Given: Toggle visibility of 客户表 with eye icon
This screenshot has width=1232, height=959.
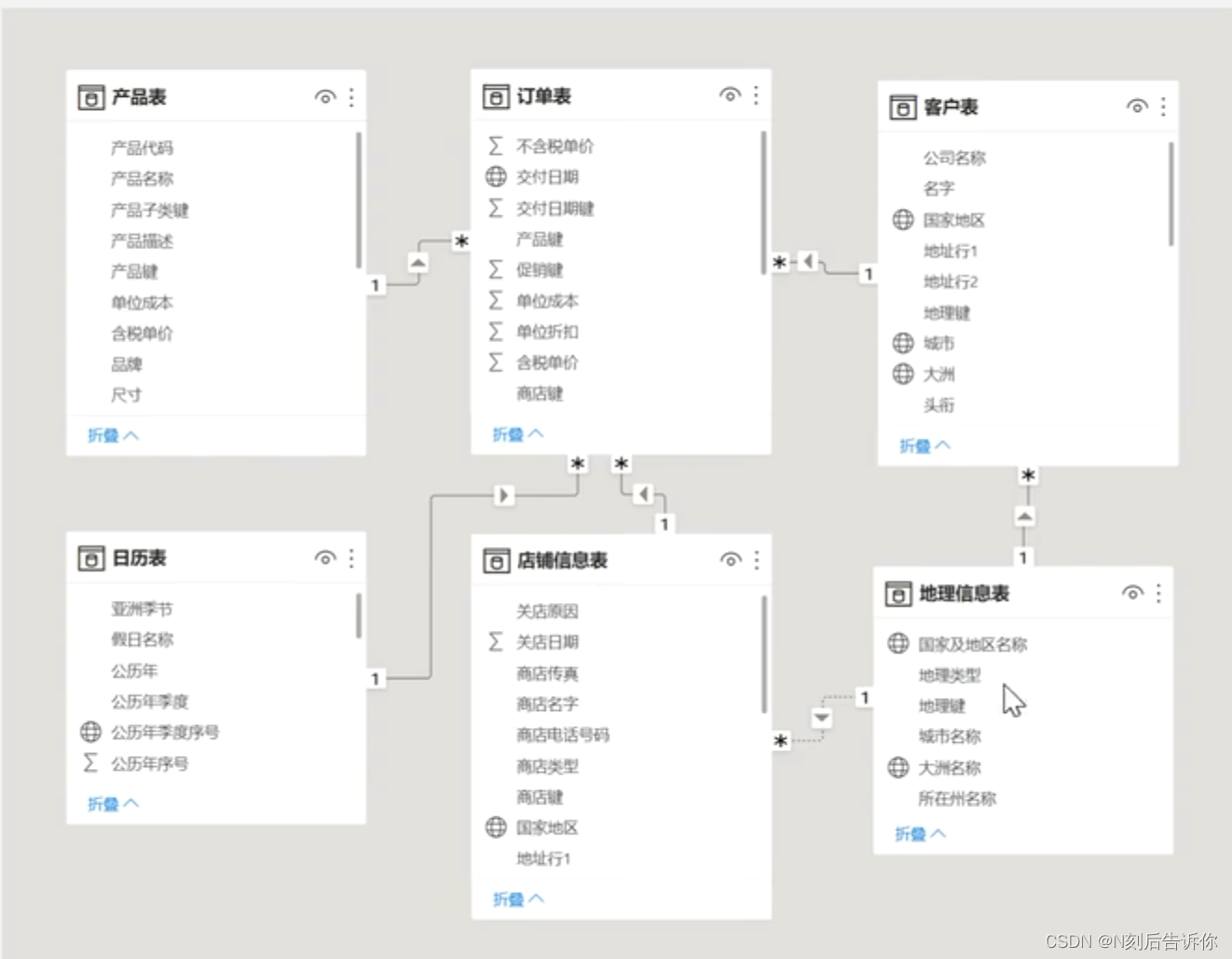Looking at the screenshot, I should 1137,106.
